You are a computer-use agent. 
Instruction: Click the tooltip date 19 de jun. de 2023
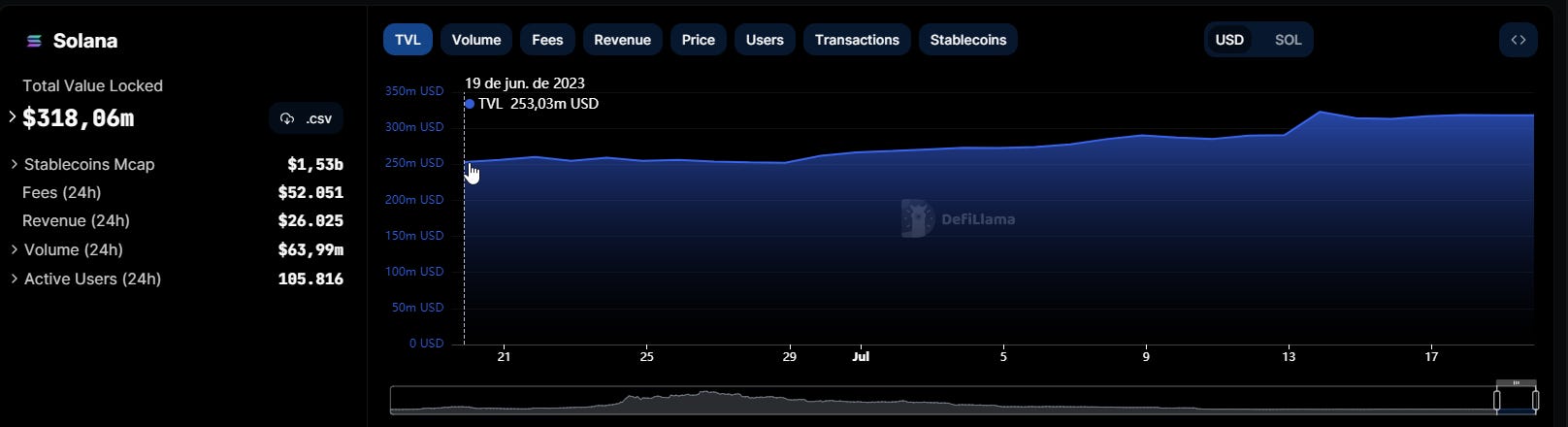(525, 83)
